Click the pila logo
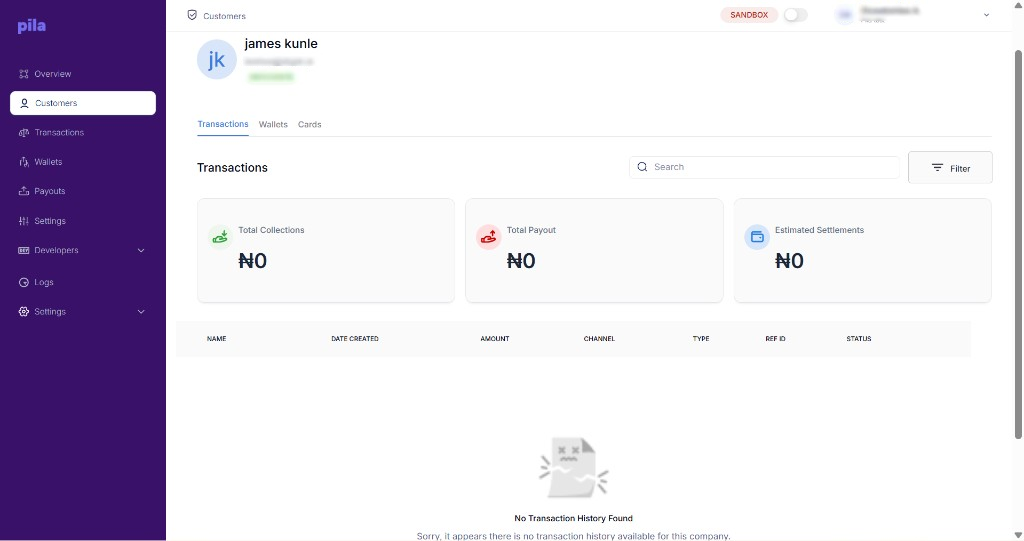This screenshot has width=1024, height=541. pos(31,26)
